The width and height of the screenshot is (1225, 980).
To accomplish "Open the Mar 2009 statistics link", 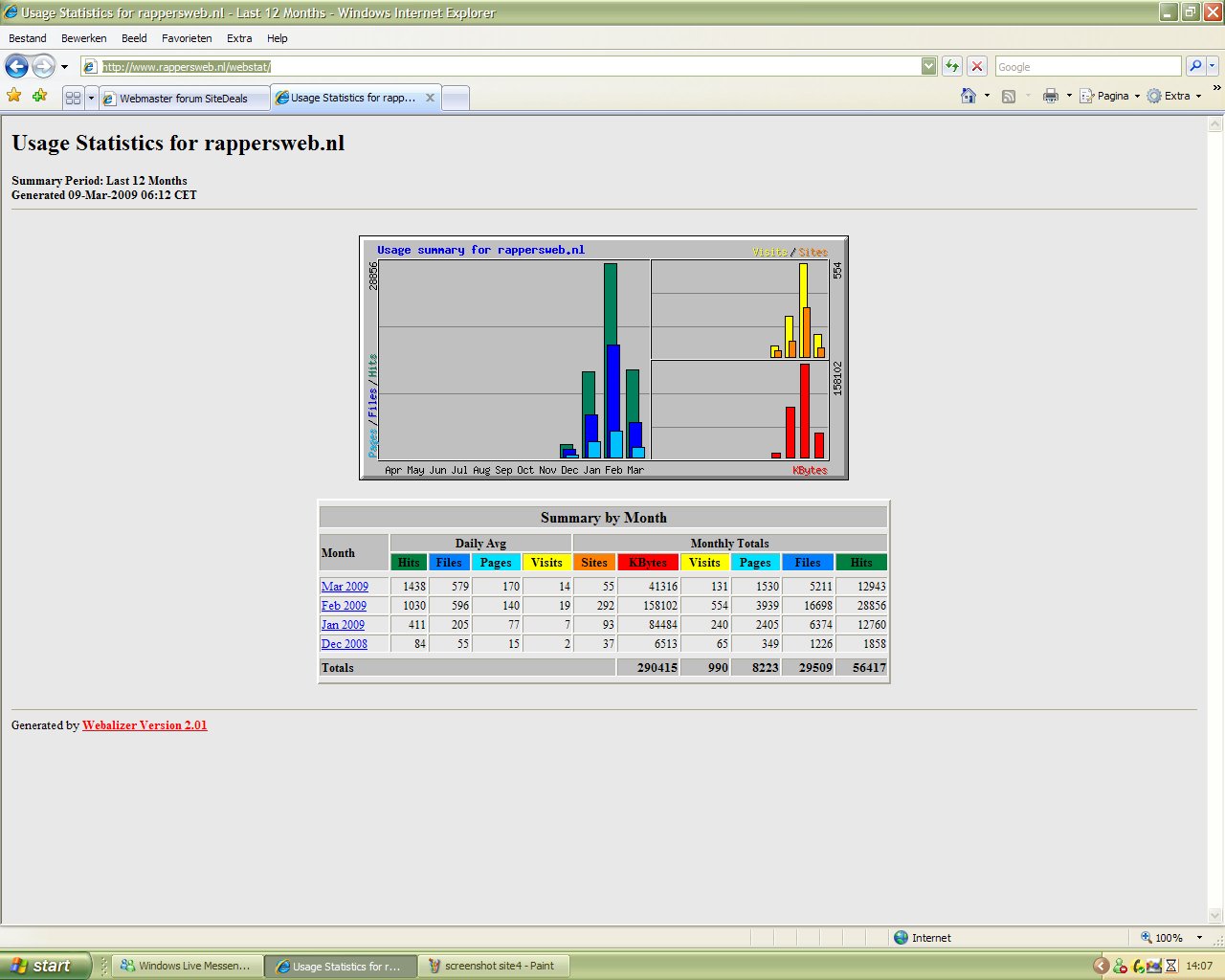I will [345, 587].
